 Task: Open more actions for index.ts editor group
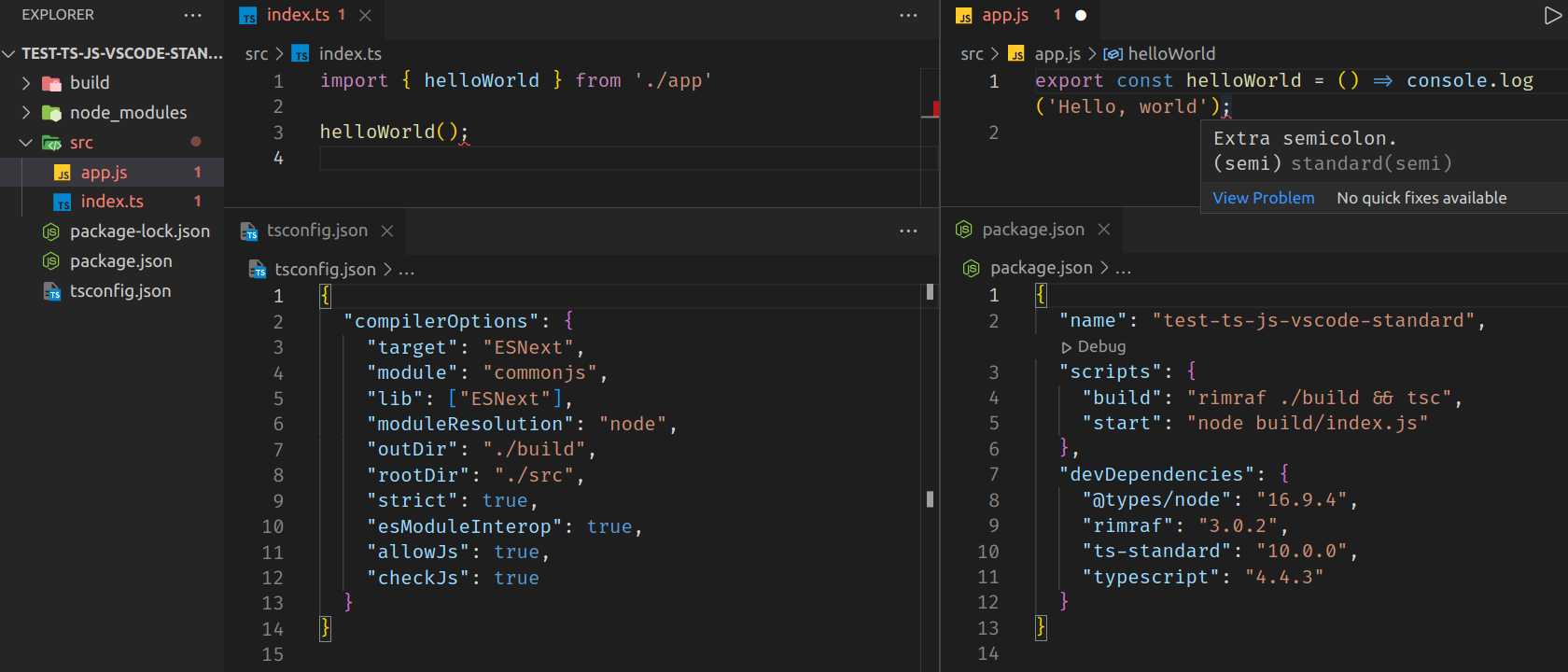click(x=908, y=15)
